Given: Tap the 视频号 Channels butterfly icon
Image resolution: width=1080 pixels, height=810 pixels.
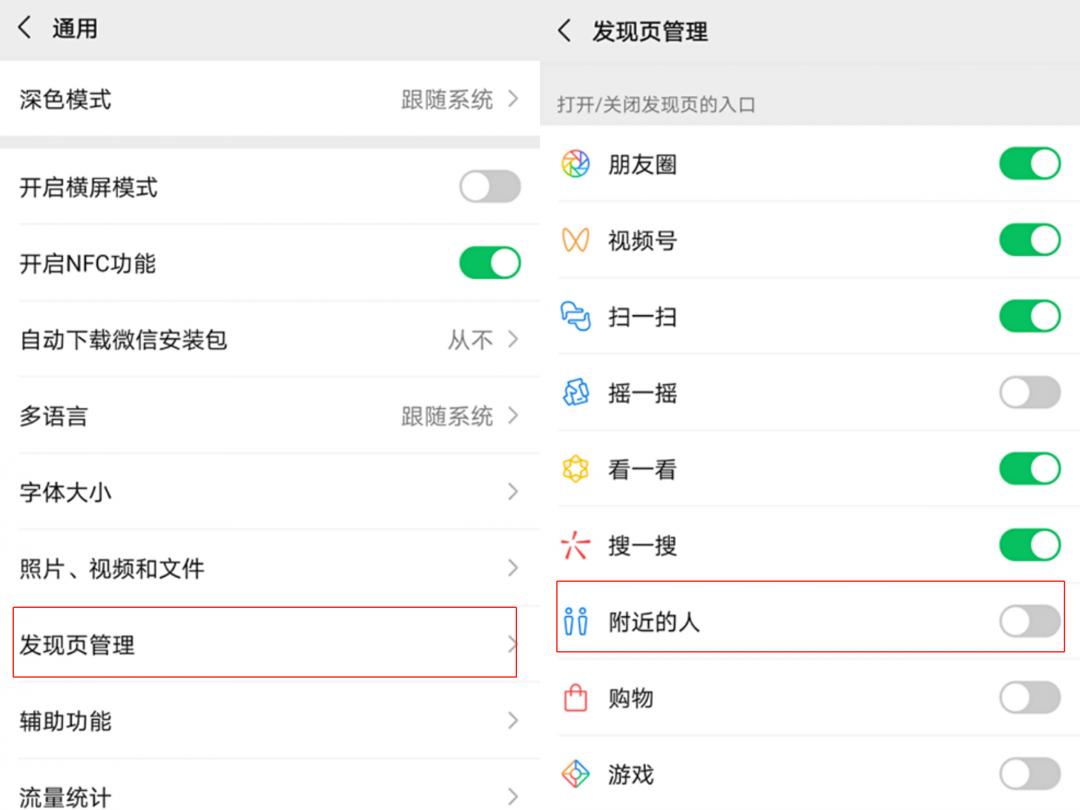Looking at the screenshot, I should pyautogui.click(x=575, y=240).
